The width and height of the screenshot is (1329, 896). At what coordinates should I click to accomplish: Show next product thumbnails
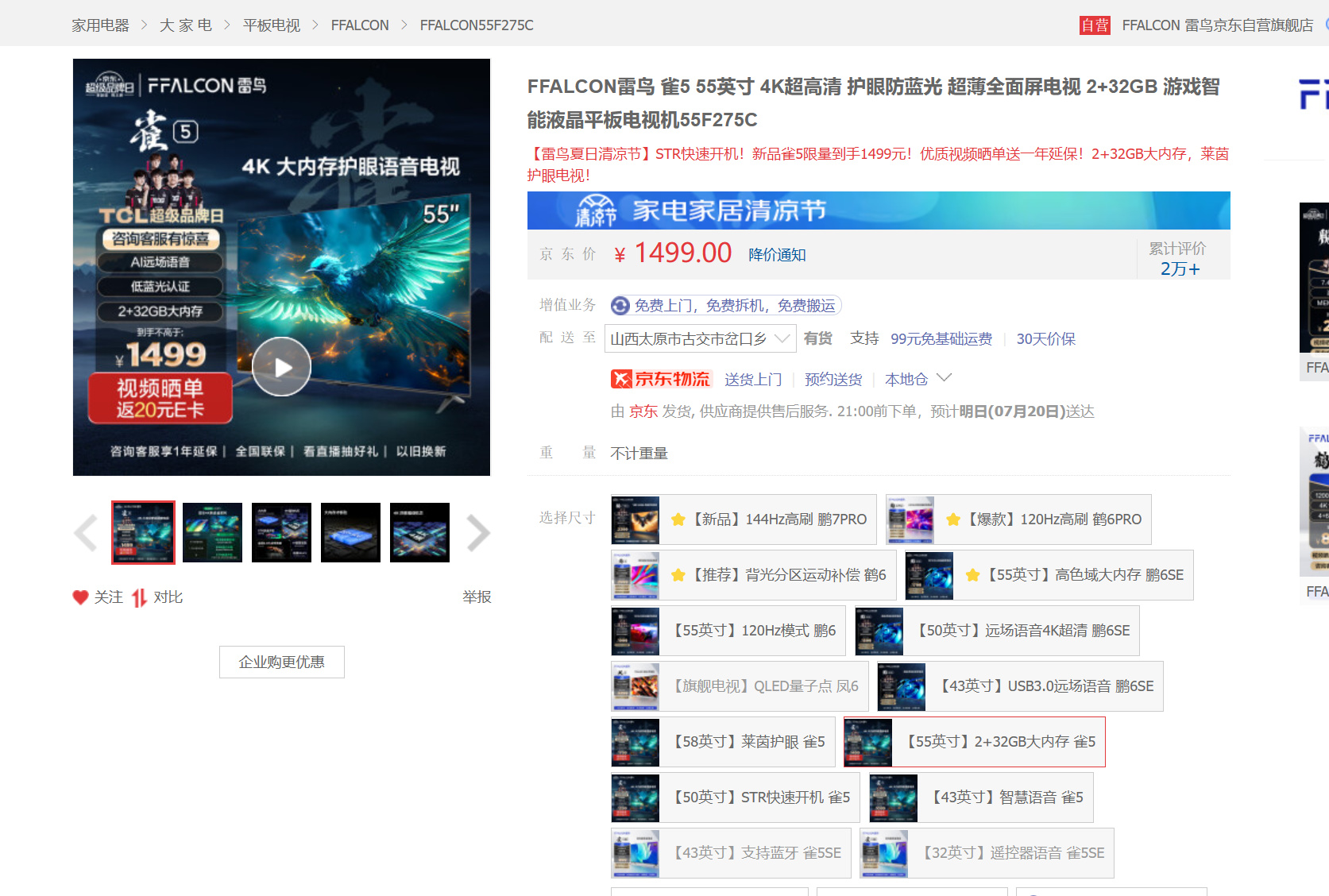click(x=477, y=533)
